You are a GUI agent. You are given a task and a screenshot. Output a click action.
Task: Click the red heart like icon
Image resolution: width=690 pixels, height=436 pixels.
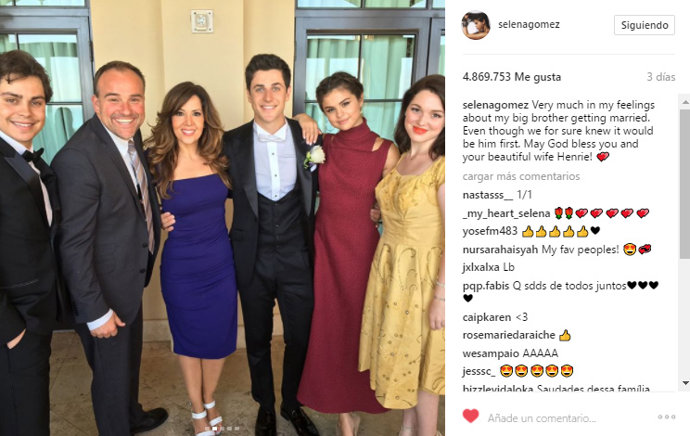470,416
